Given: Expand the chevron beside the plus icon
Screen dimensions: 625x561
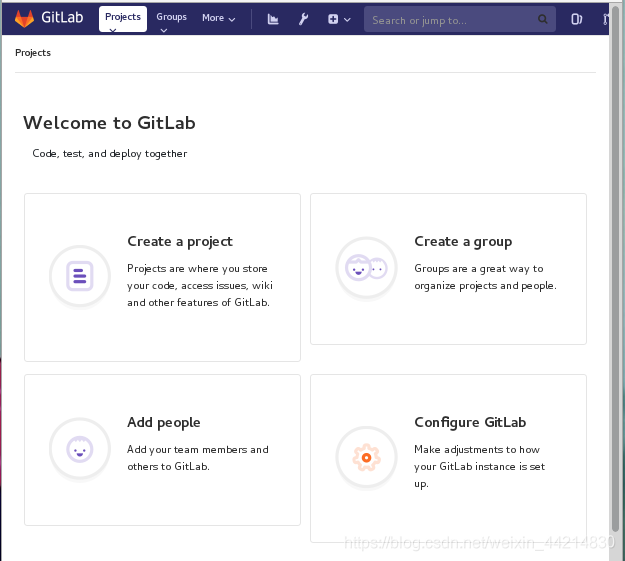Looking at the screenshot, I should click(347, 19).
